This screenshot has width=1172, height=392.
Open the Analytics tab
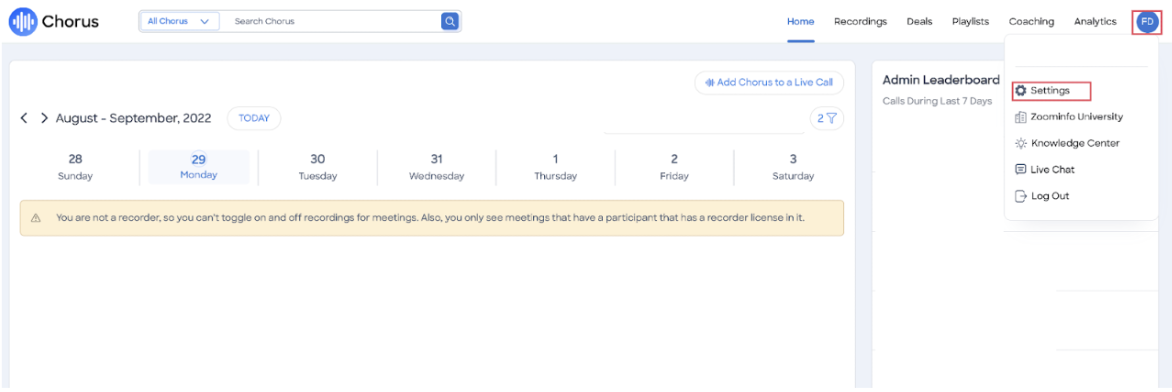click(x=1095, y=22)
